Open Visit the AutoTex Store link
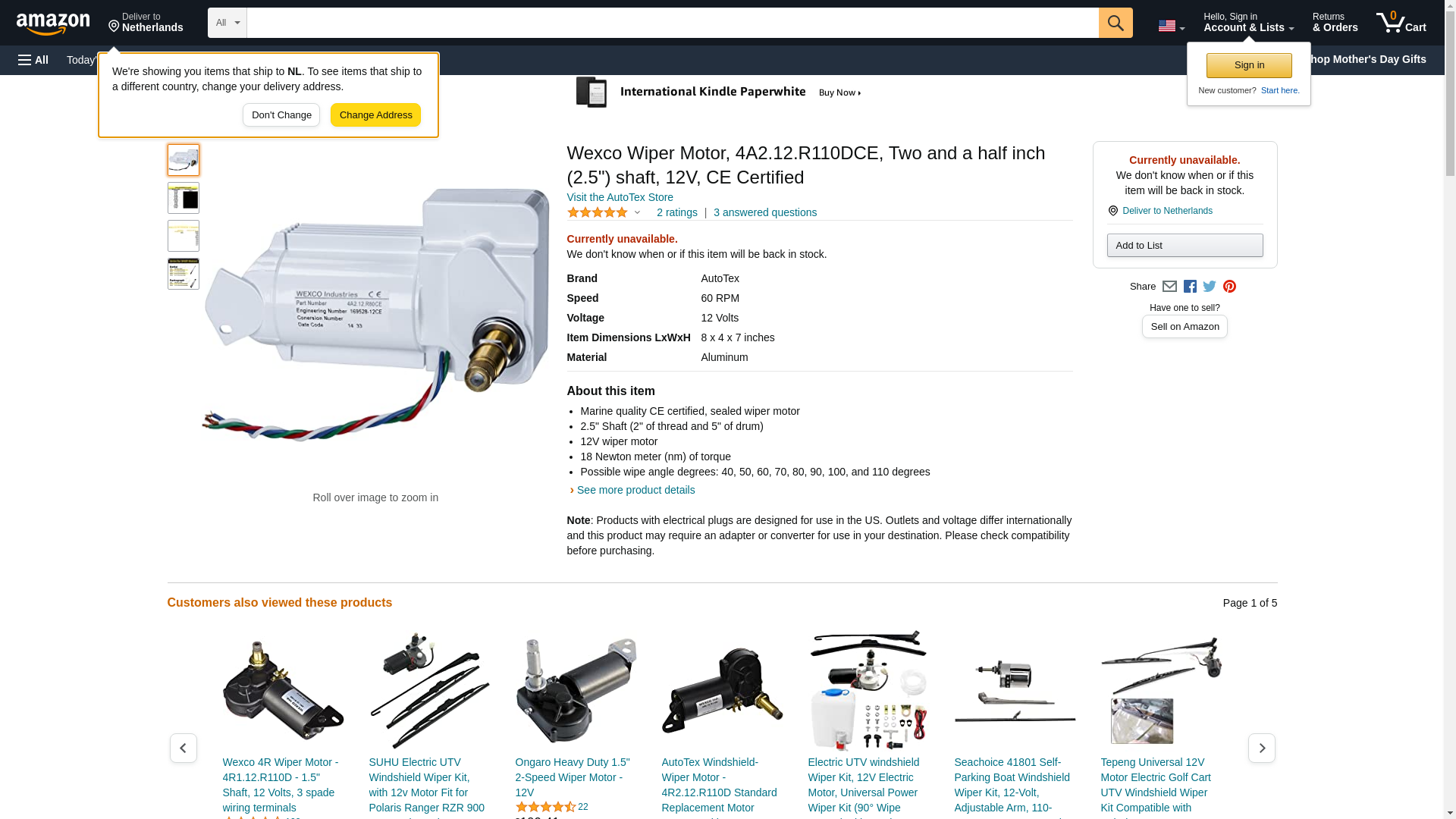 click(x=620, y=197)
